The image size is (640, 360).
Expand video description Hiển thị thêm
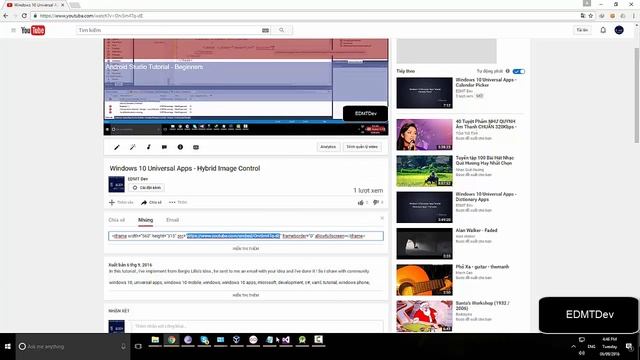246,295
